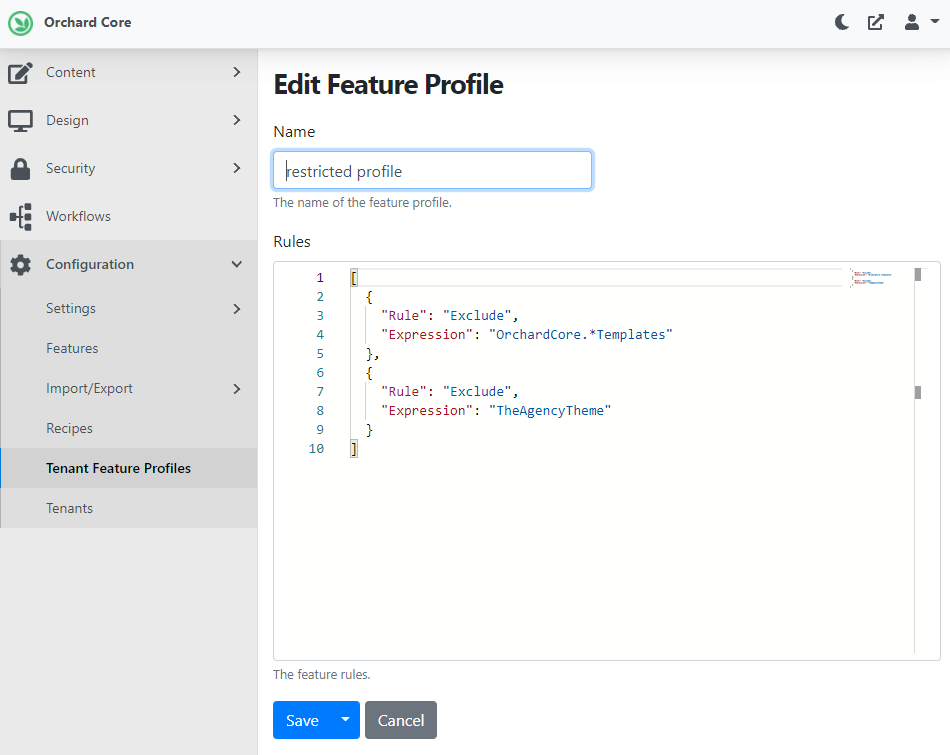The width and height of the screenshot is (950, 755).
Task: Focus the Name input field
Action: (433, 170)
